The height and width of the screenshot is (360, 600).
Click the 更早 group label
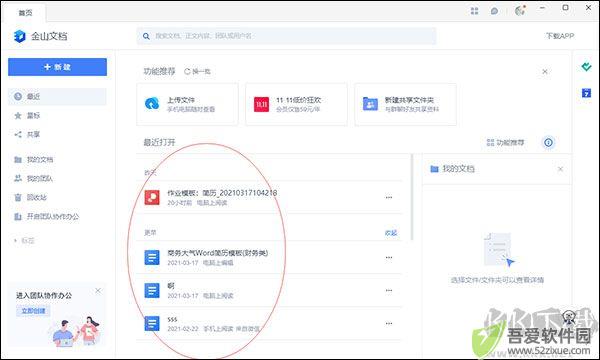[150, 233]
